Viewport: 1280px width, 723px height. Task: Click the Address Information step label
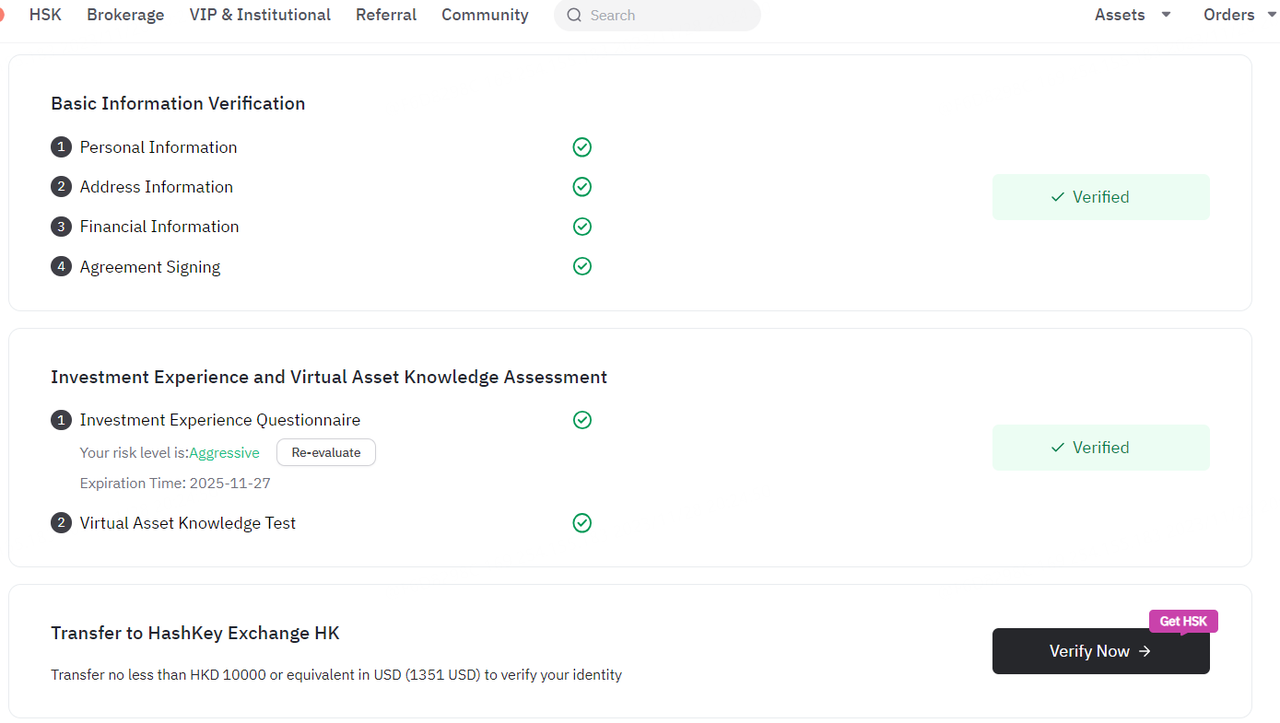156,187
